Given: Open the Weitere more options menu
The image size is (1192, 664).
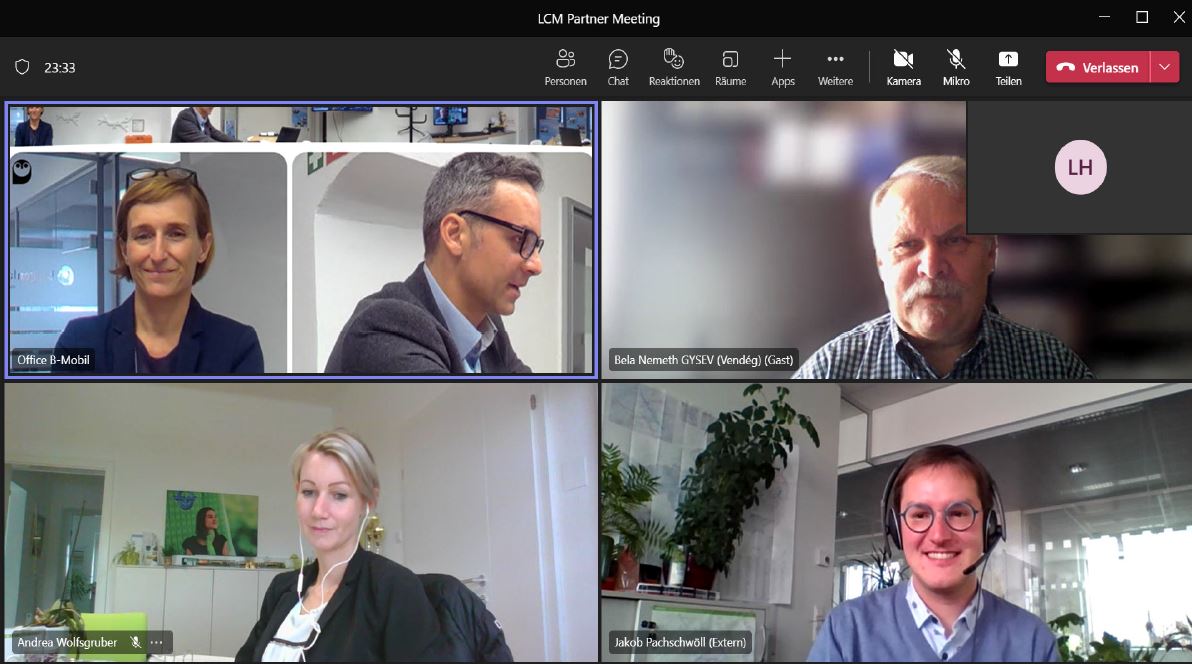Looking at the screenshot, I should coord(835,68).
